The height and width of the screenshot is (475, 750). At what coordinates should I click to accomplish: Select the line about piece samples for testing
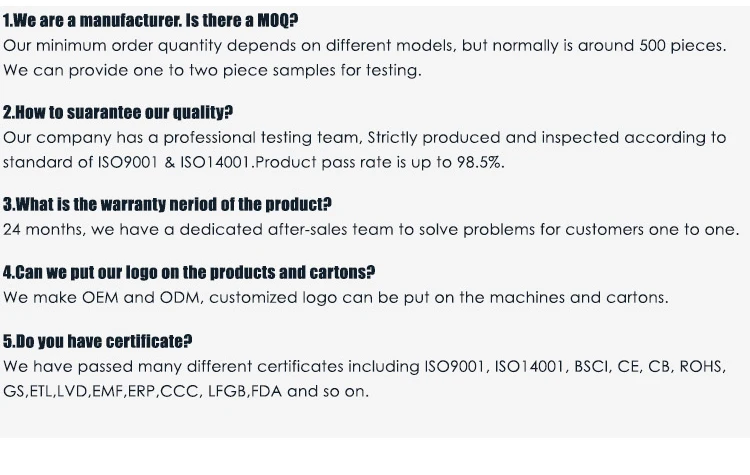click(x=212, y=71)
